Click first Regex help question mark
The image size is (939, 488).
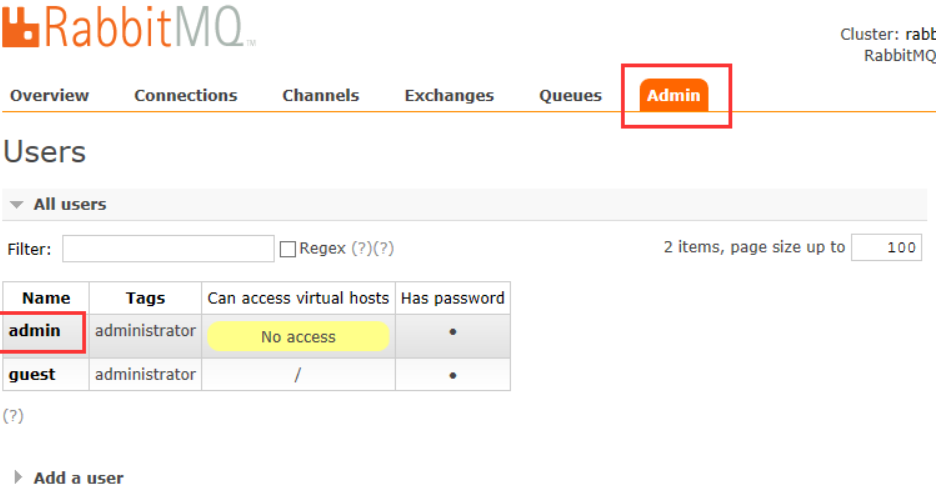click(x=361, y=249)
